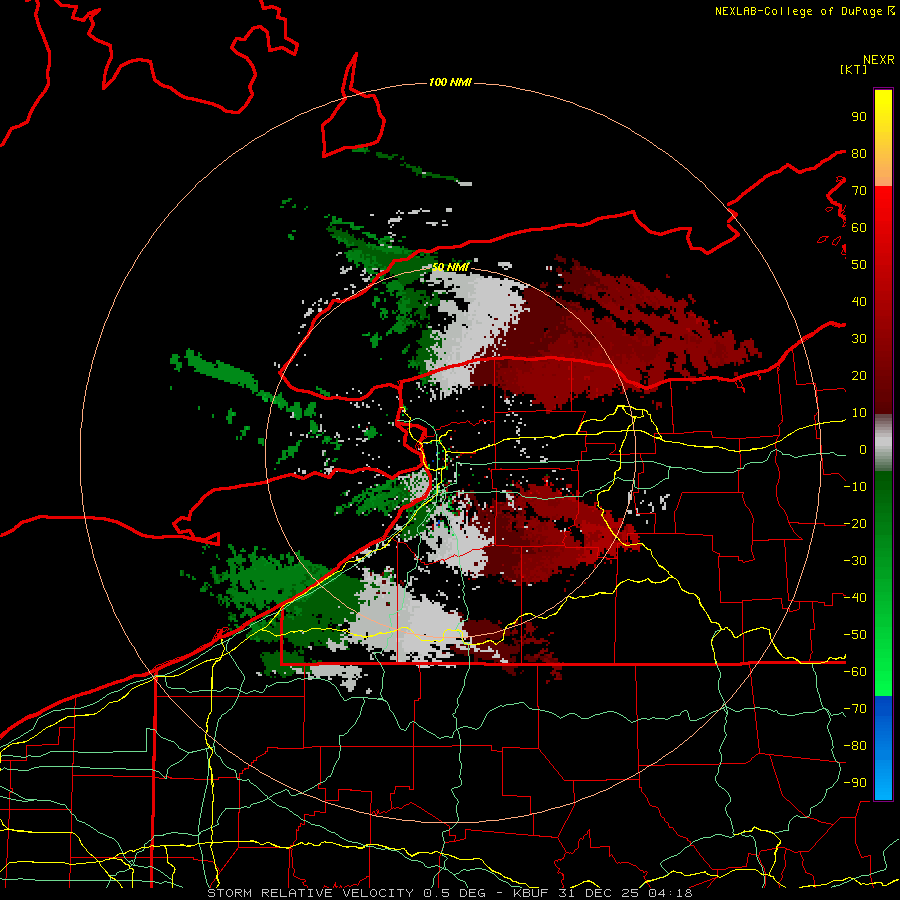Click the 50 NMI range ring label

pyautogui.click(x=450, y=267)
